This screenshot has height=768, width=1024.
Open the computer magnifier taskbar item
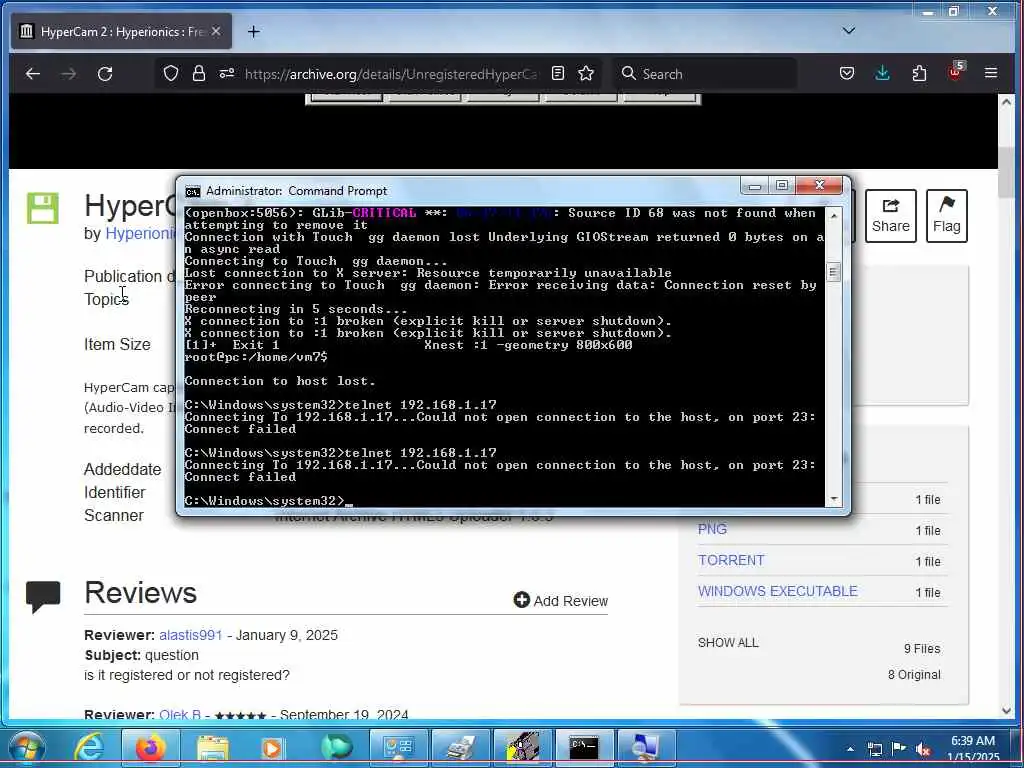(646, 748)
